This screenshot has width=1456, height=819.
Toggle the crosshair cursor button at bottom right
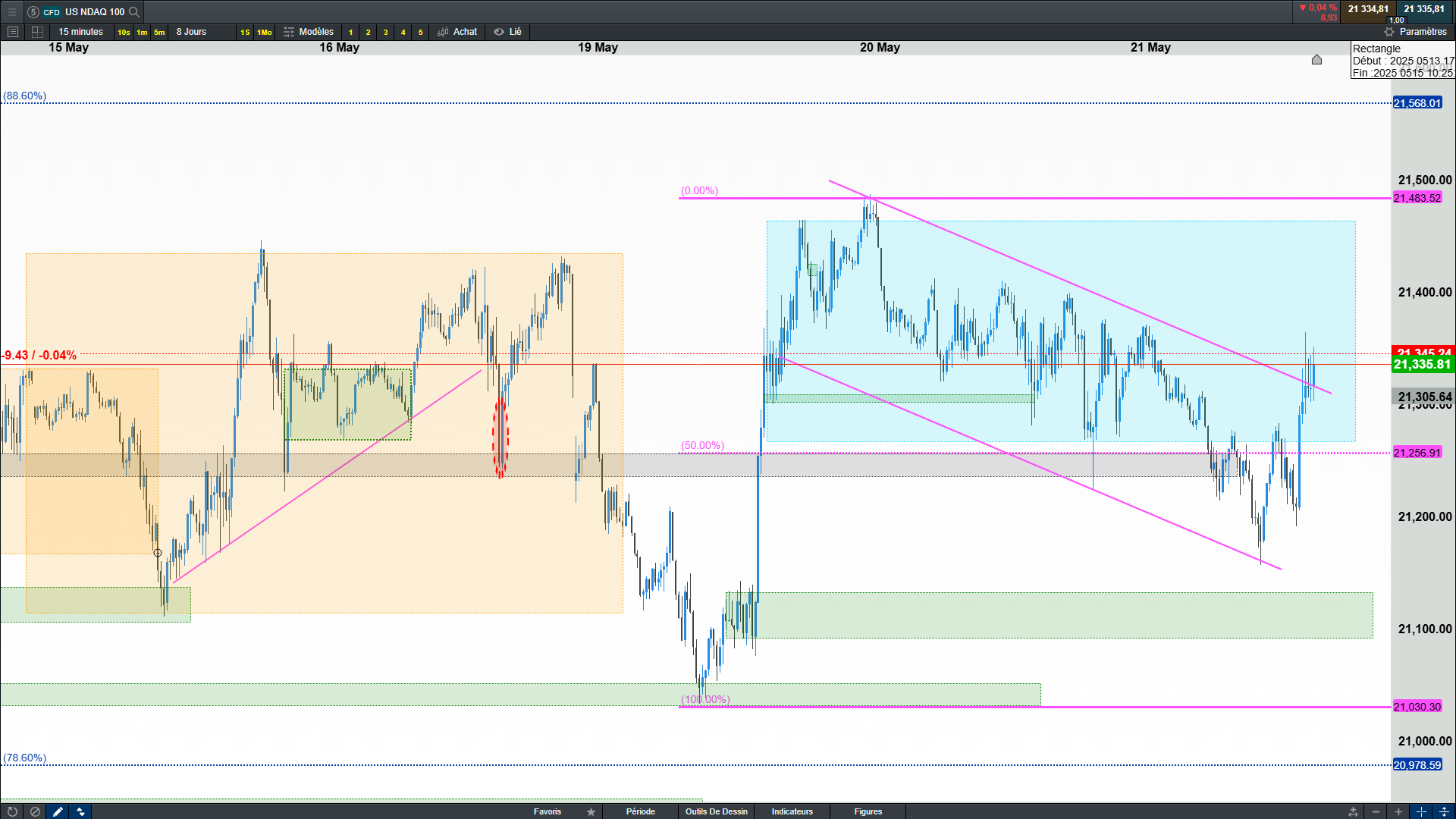point(1421,811)
